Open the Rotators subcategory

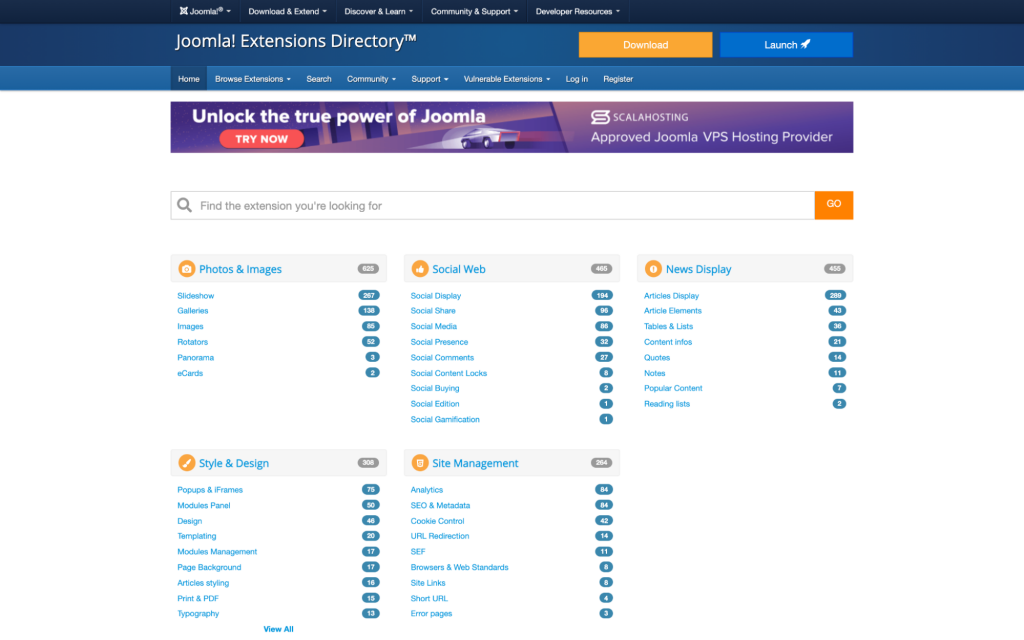193,342
